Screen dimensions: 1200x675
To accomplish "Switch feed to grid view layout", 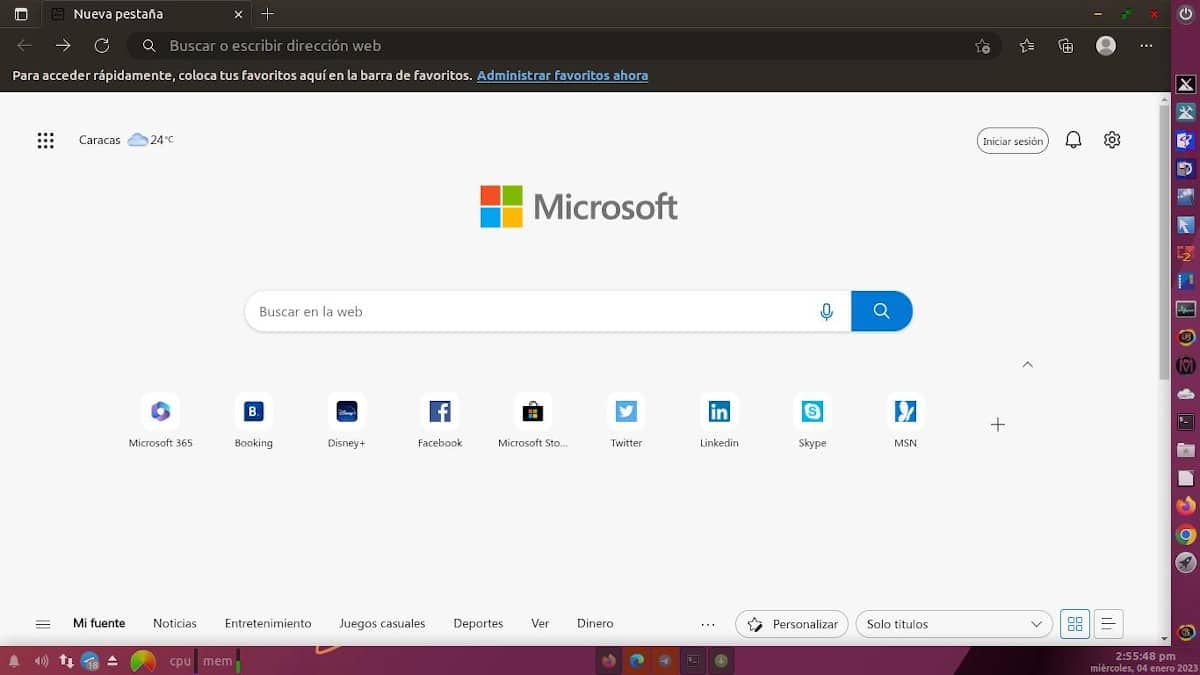I will [x=1075, y=624].
